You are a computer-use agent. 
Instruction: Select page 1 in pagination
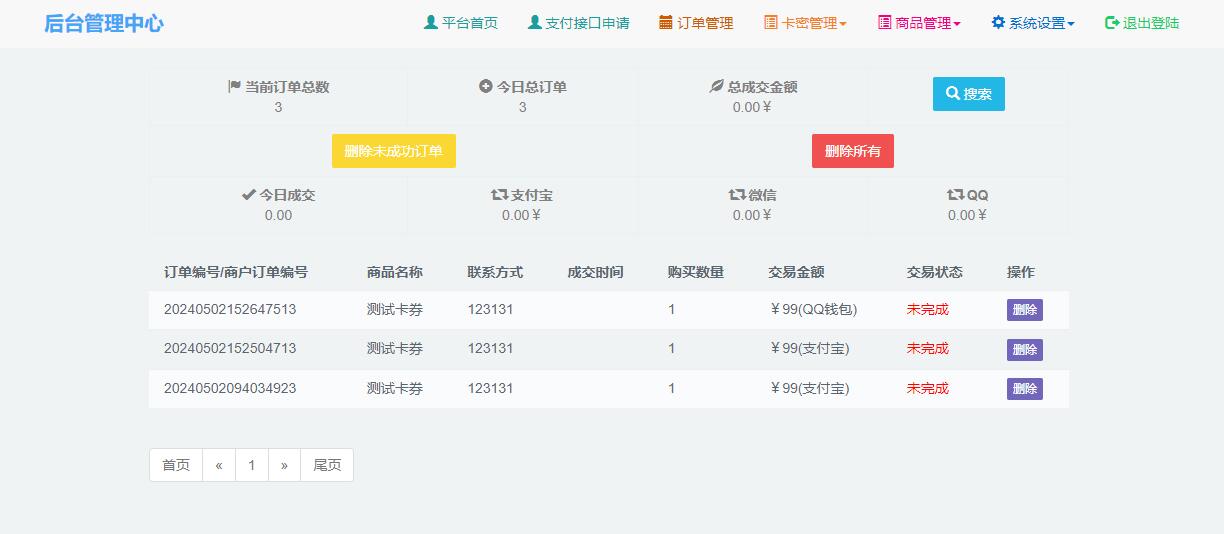[252, 465]
